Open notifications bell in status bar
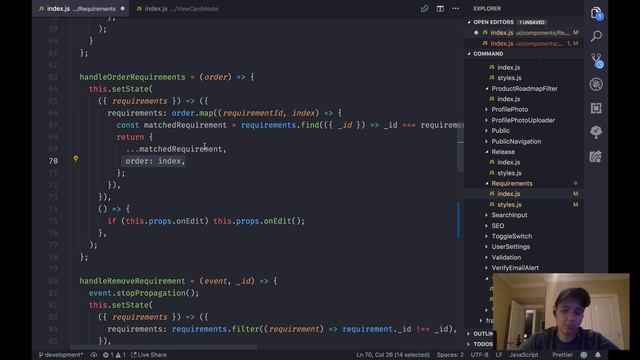This screenshot has height=360, width=640. point(598,355)
